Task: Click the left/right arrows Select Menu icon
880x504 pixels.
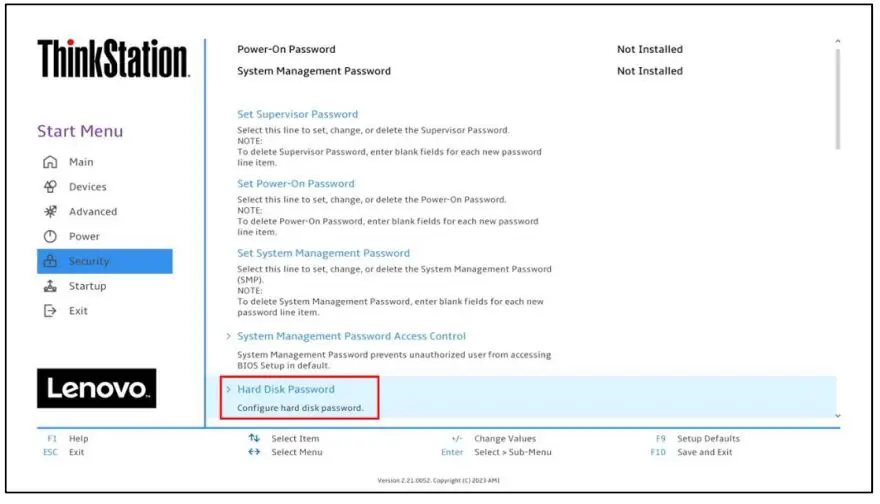Action: 254,451
